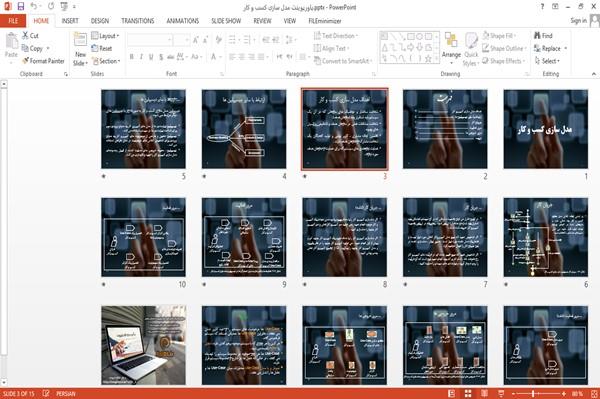Open the font name combo box
The height and width of the screenshot is (399, 600).
[150, 40]
